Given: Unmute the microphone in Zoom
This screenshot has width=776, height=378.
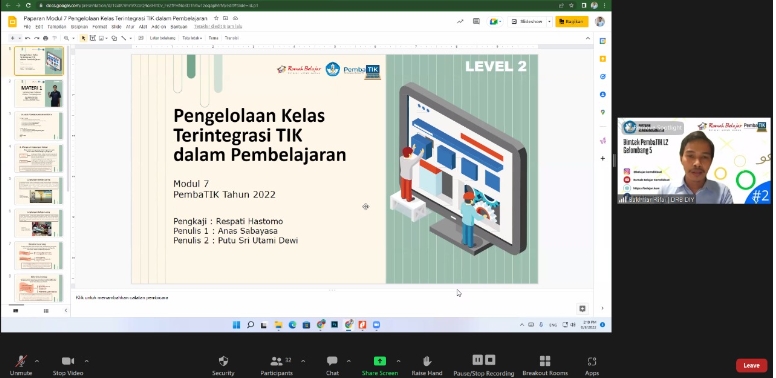Looking at the screenshot, I should [21, 365].
